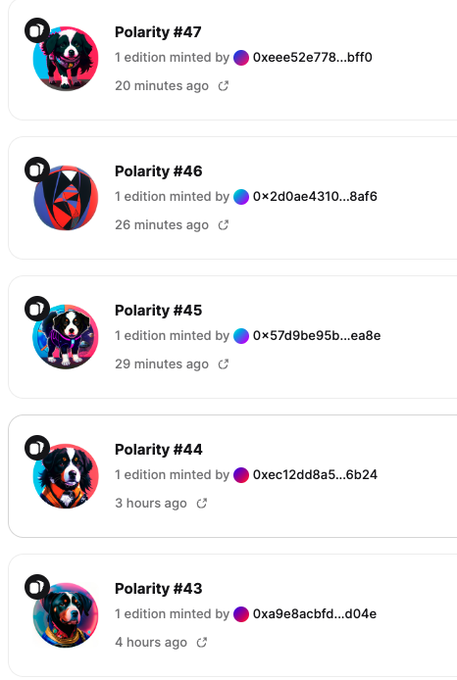The image size is (457, 680).
Task: Open minter address 0xa9e8acbfd...d04e
Action: (x=314, y=614)
